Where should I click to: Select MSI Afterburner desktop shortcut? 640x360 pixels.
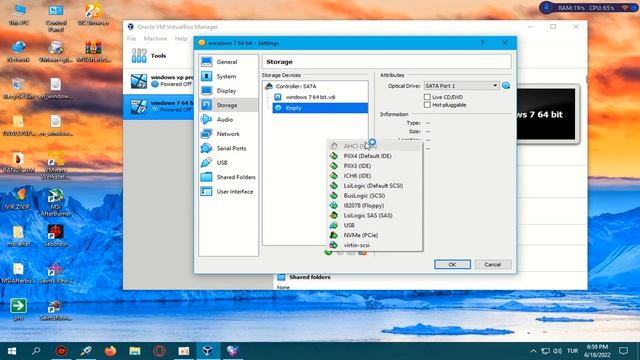[x=56, y=202]
